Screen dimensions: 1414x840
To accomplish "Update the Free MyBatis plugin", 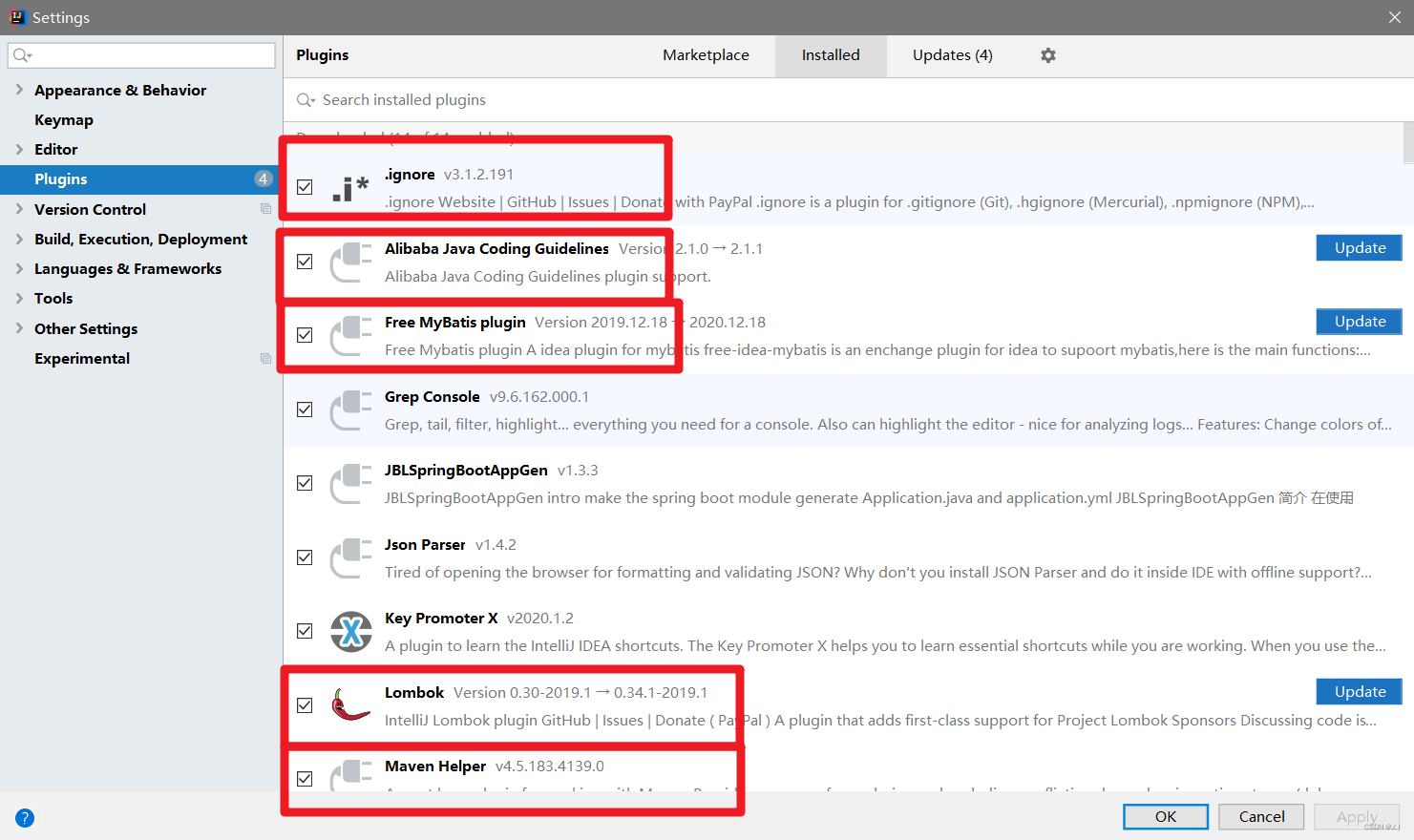I will (1360, 321).
